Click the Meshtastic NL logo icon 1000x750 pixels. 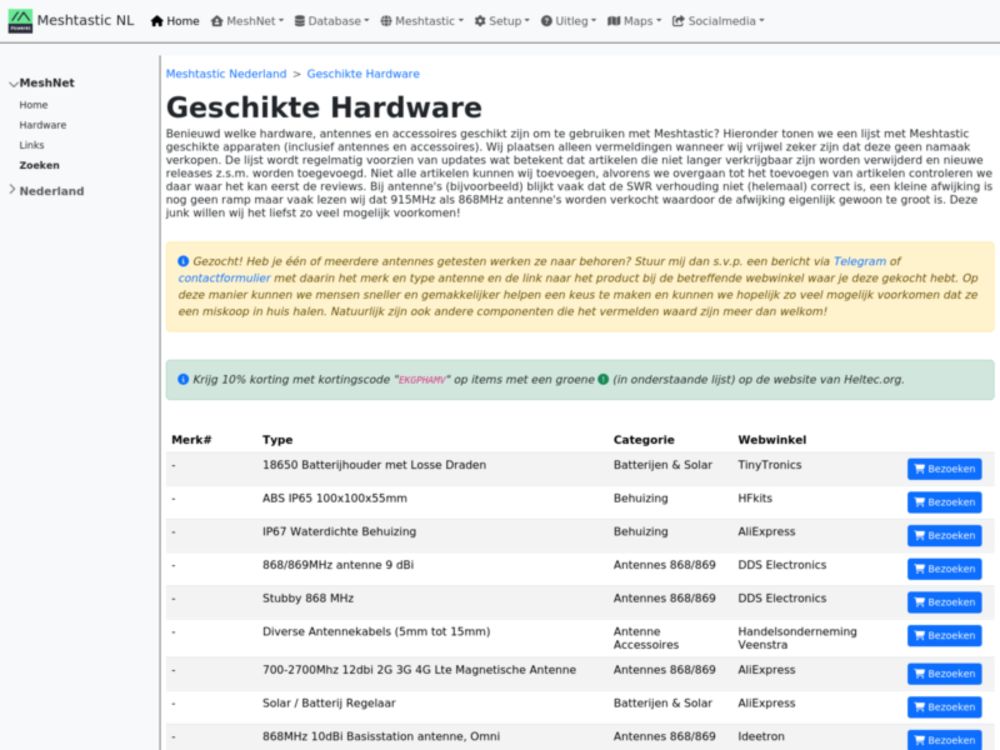(20, 21)
